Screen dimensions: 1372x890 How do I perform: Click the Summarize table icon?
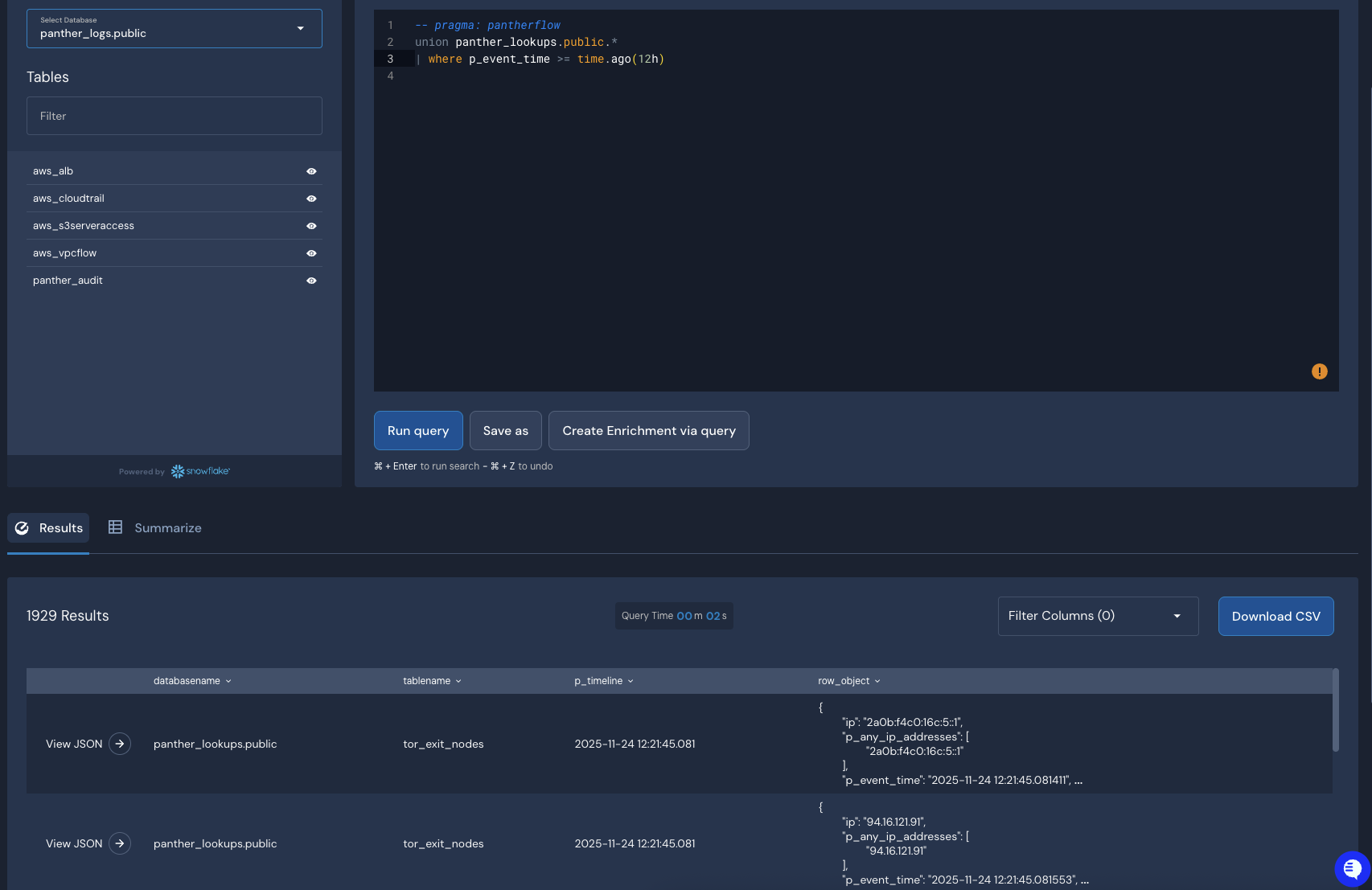pyautogui.click(x=116, y=527)
